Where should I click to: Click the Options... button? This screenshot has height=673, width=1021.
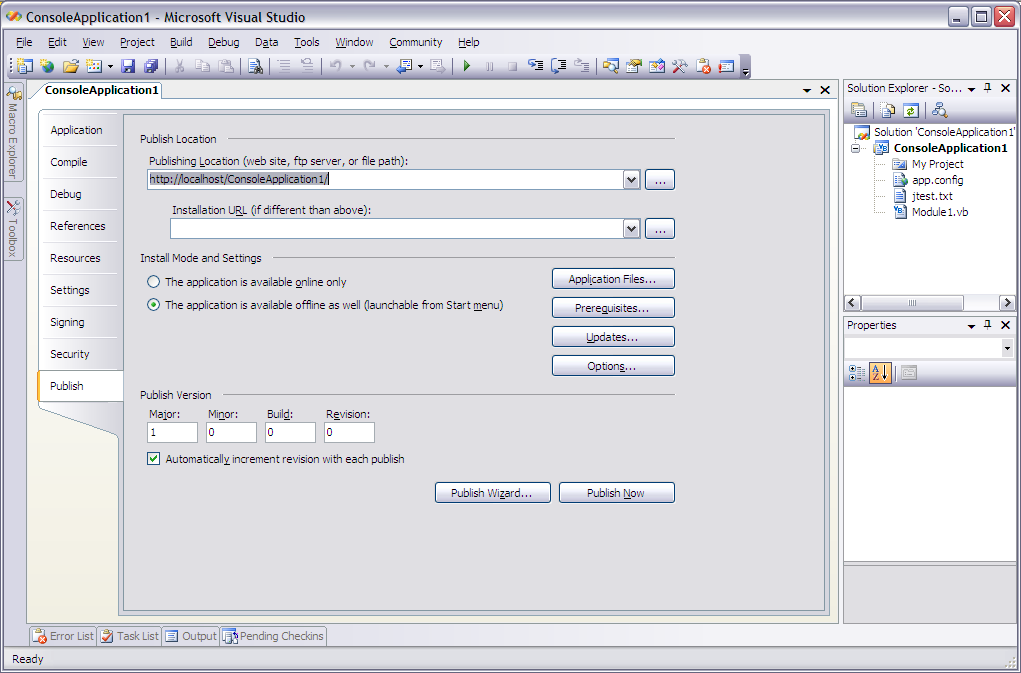pos(613,366)
